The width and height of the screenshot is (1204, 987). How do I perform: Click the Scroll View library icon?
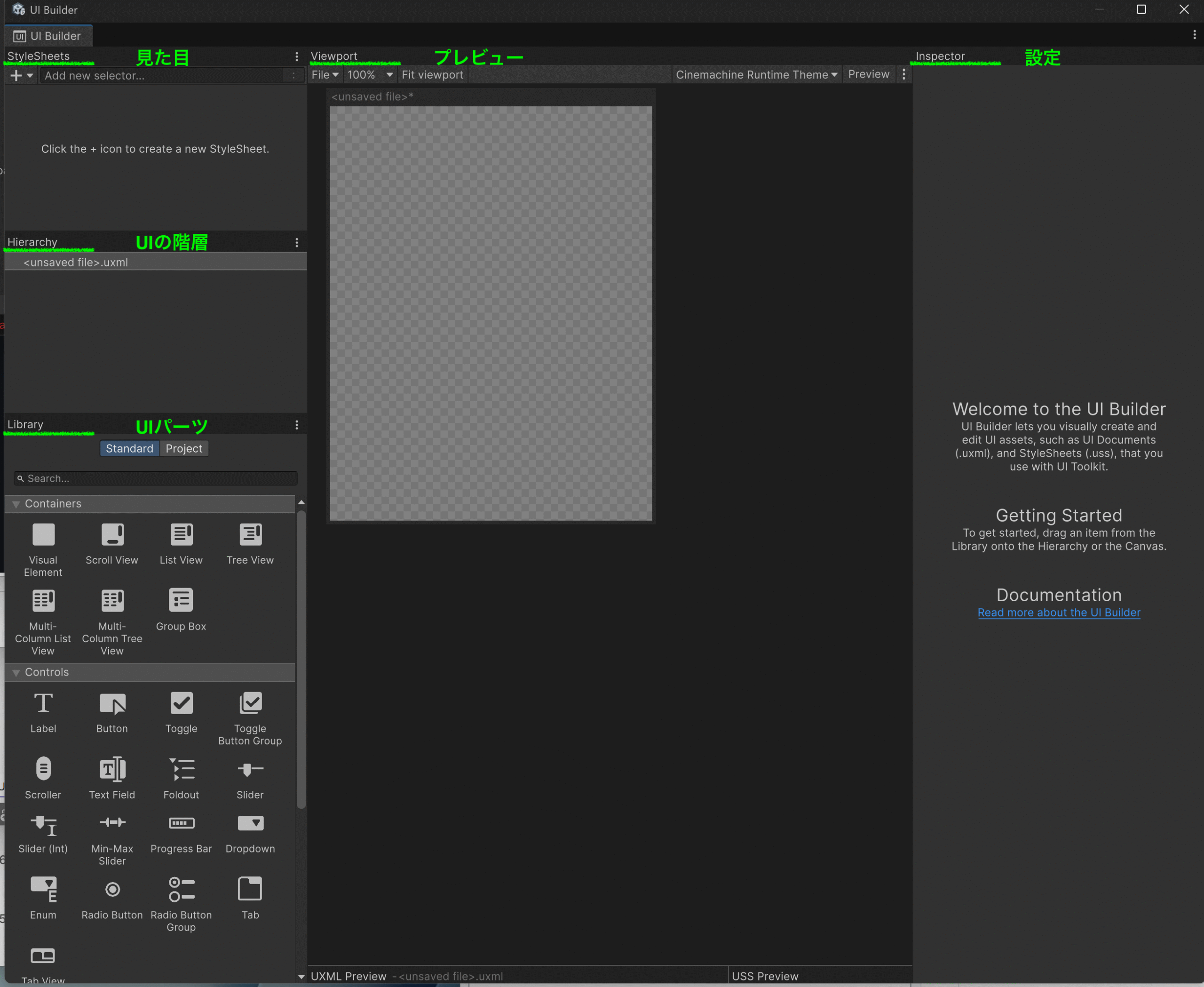point(112,535)
